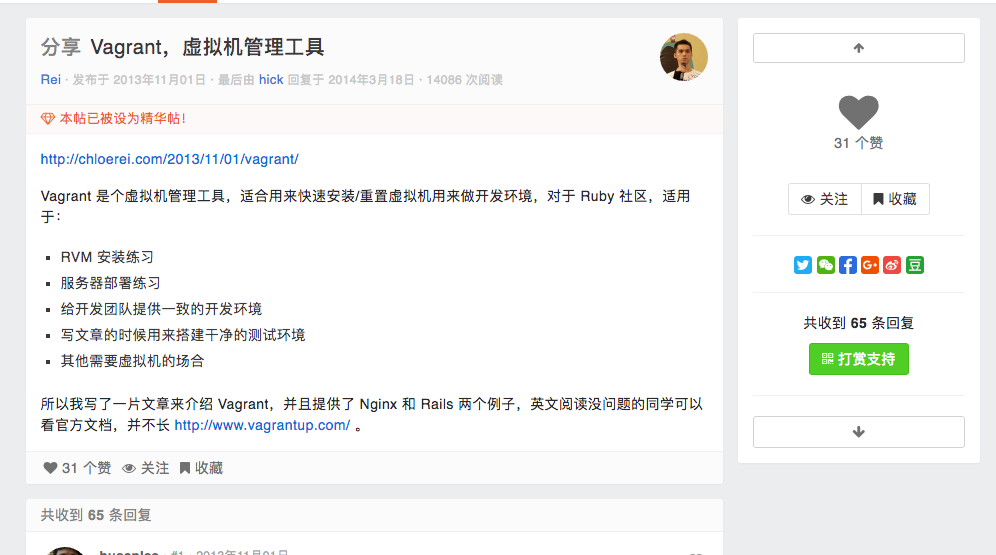
Task: Share post via Twitter icon
Action: coord(803,265)
